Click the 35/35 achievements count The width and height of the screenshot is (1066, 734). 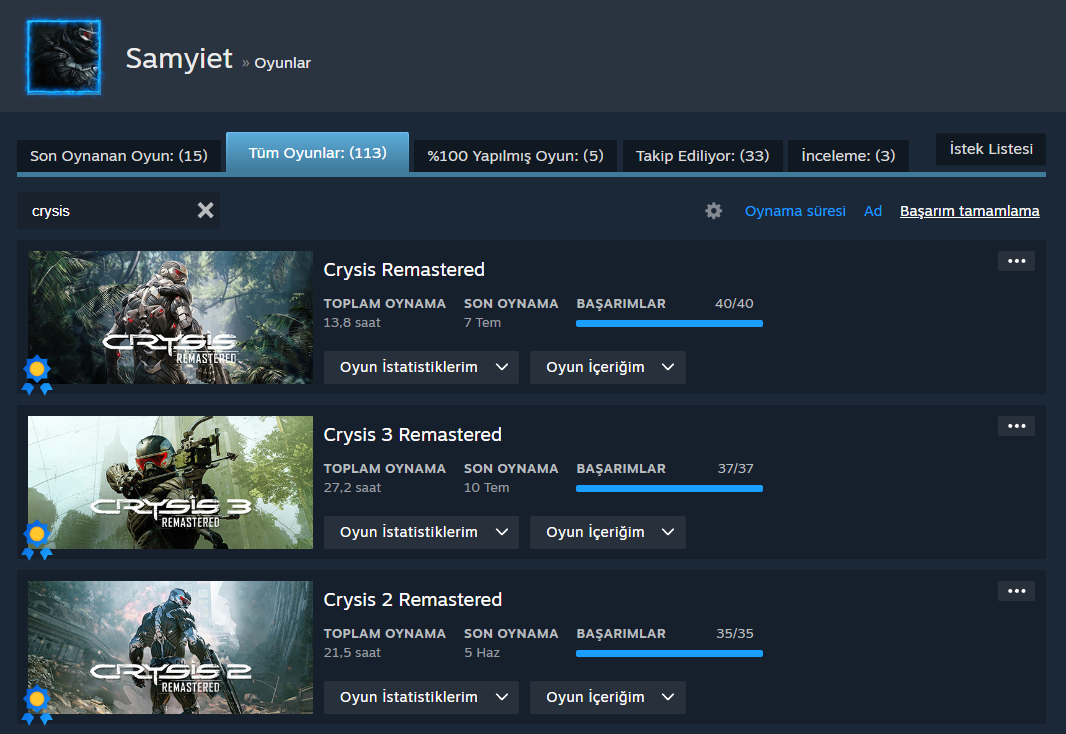[735, 634]
